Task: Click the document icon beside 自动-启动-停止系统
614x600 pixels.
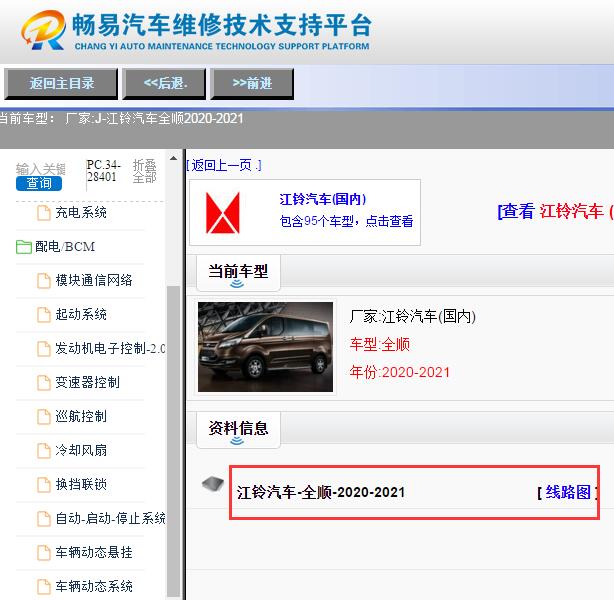Action: (x=43, y=519)
